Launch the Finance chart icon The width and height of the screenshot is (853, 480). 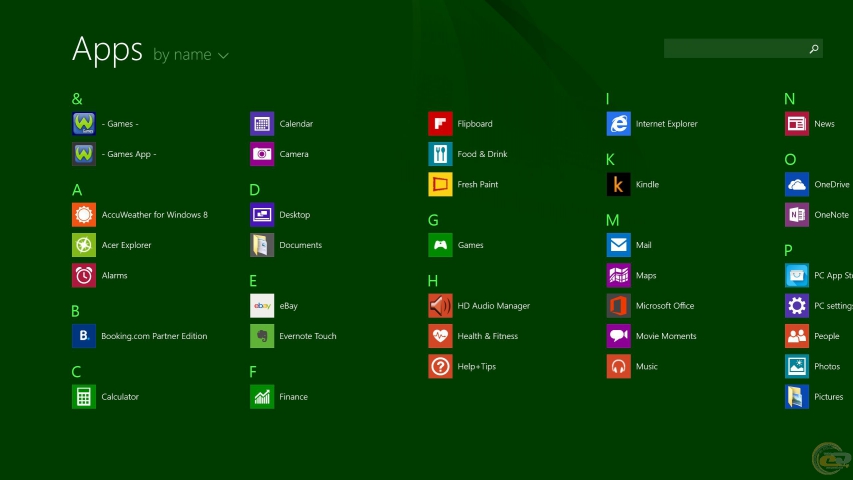coord(262,397)
